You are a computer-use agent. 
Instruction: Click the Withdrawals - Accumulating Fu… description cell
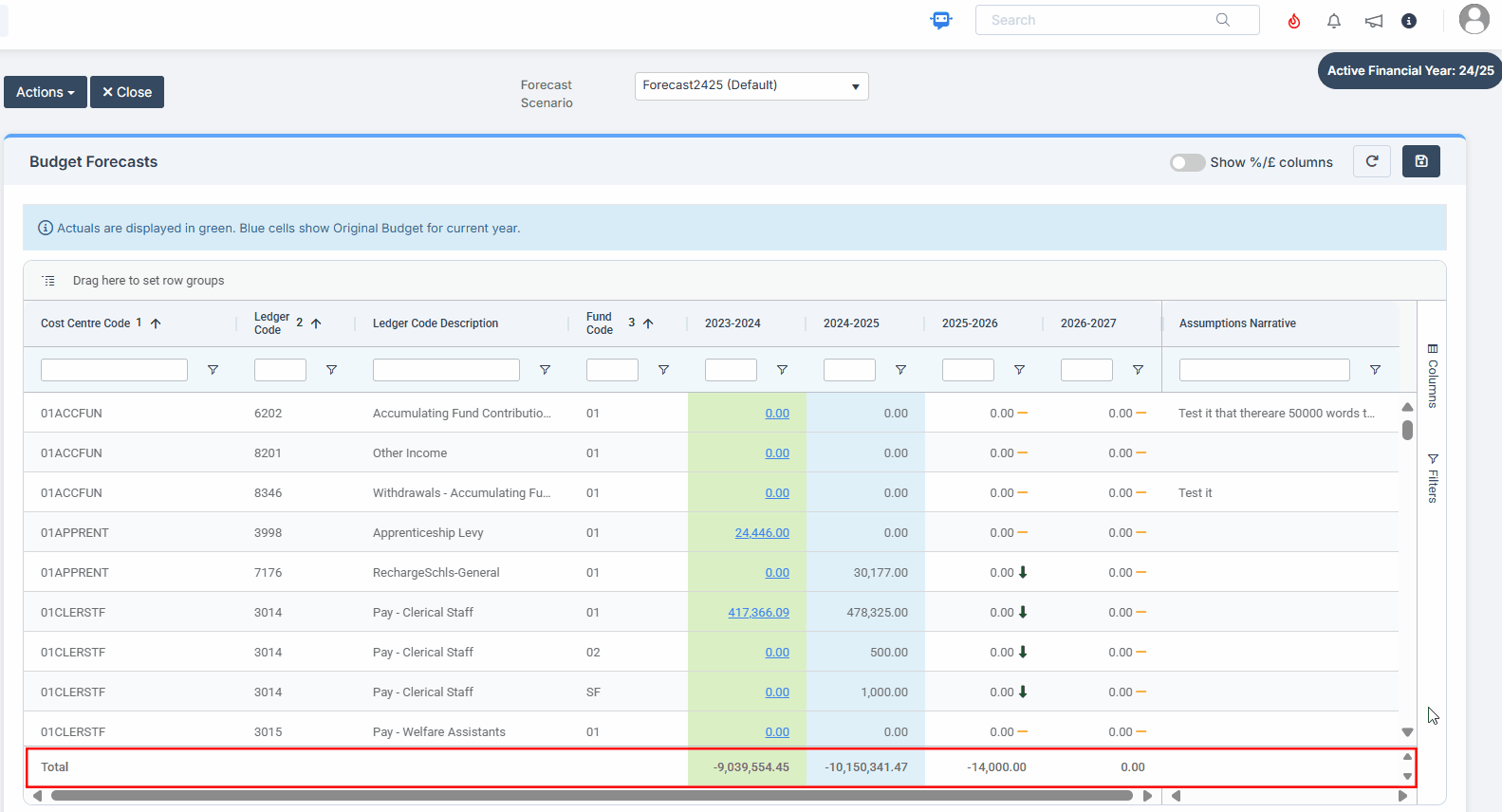(462, 493)
